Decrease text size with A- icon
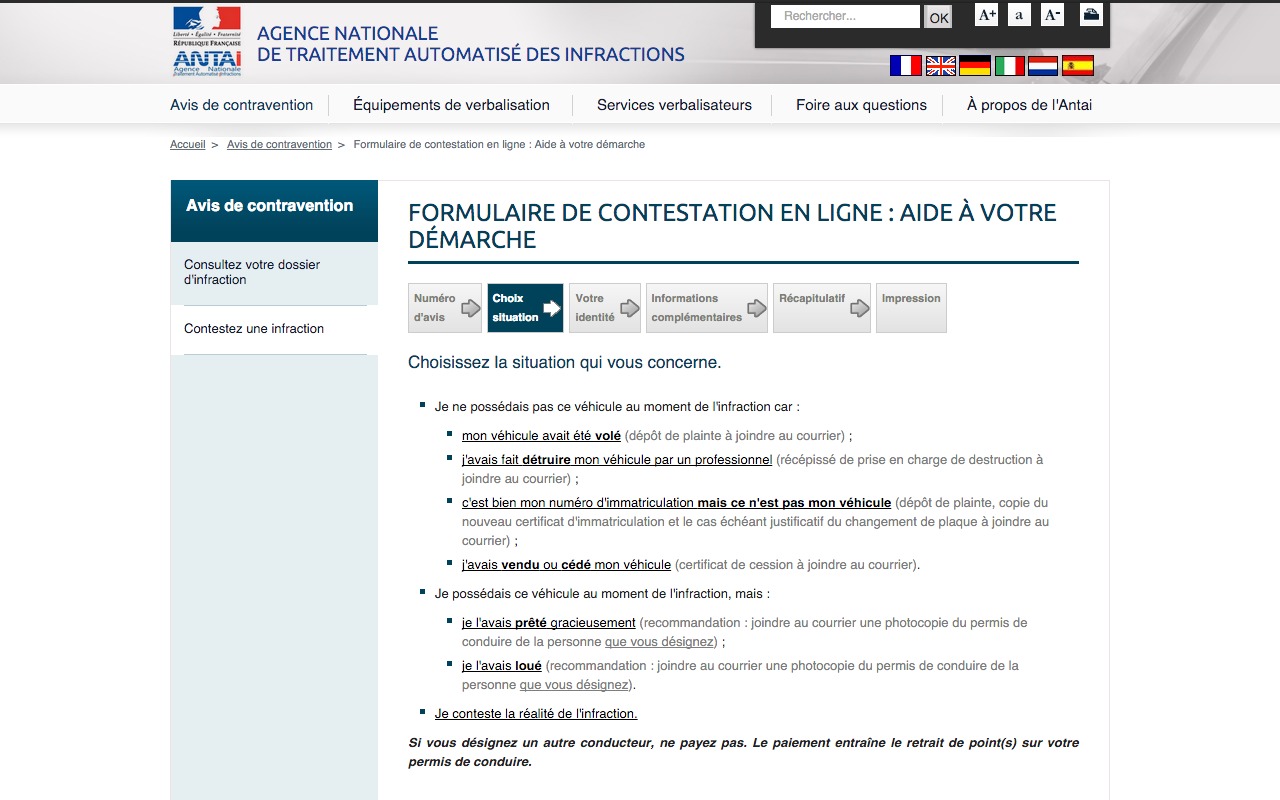This screenshot has width=1280, height=800. 1052,15
